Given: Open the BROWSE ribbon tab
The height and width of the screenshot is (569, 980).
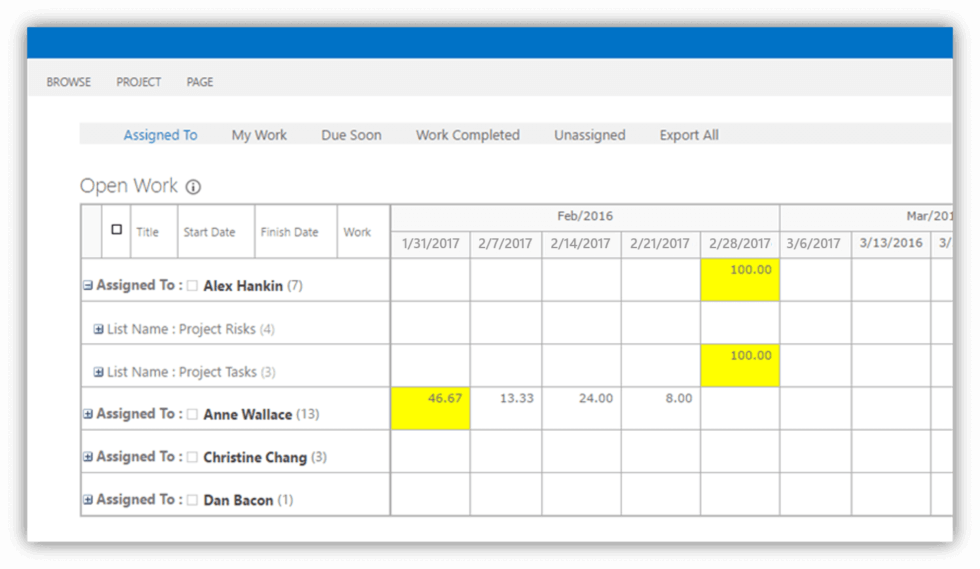Looking at the screenshot, I should [68, 82].
